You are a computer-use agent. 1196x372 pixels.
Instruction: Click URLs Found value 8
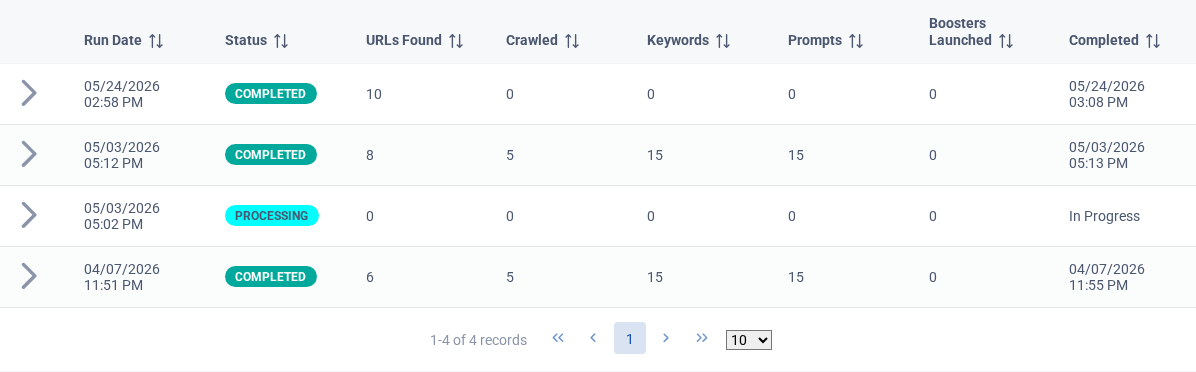(x=370, y=156)
